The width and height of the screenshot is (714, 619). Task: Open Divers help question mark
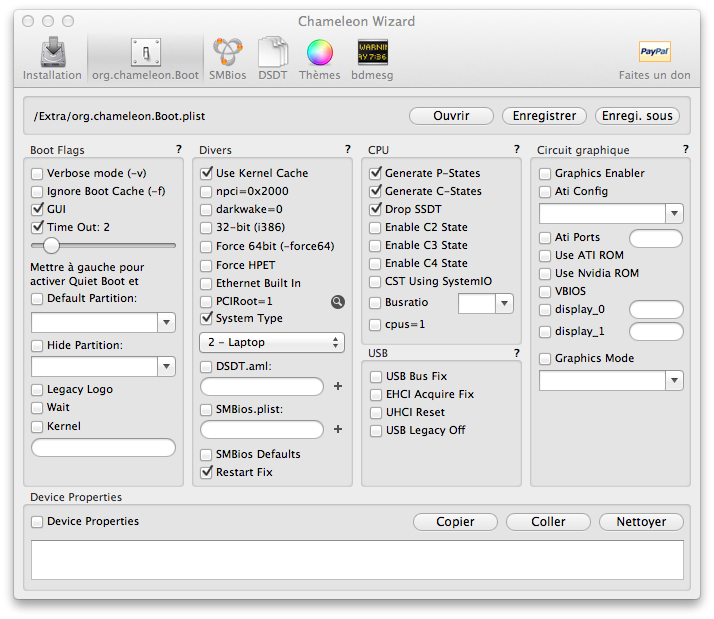coord(347,149)
